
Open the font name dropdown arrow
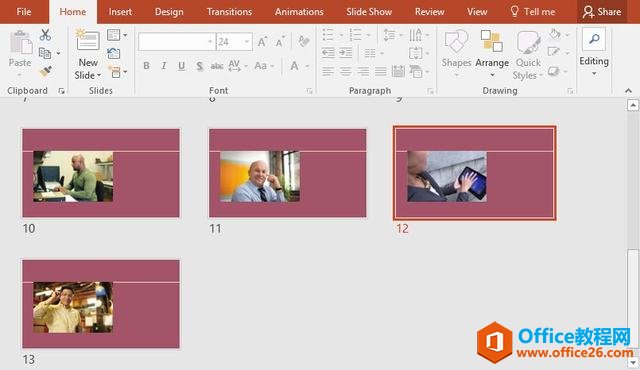(210, 42)
